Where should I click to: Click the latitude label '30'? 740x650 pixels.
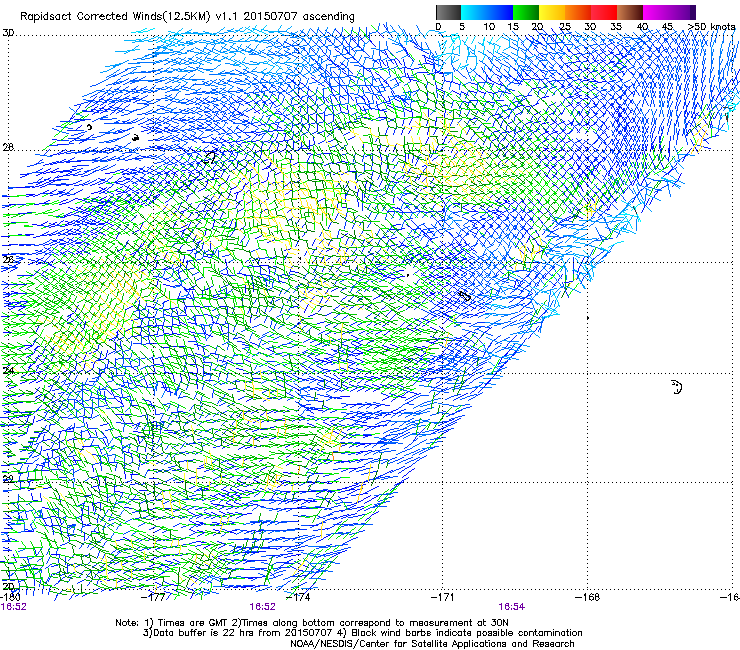tap(8, 33)
